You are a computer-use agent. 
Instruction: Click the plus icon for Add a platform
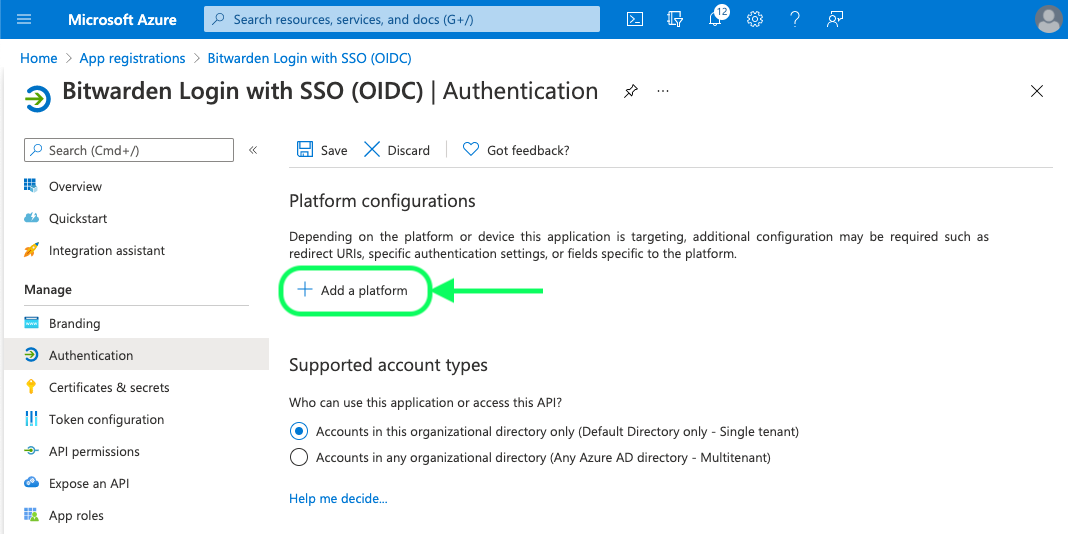click(x=305, y=290)
